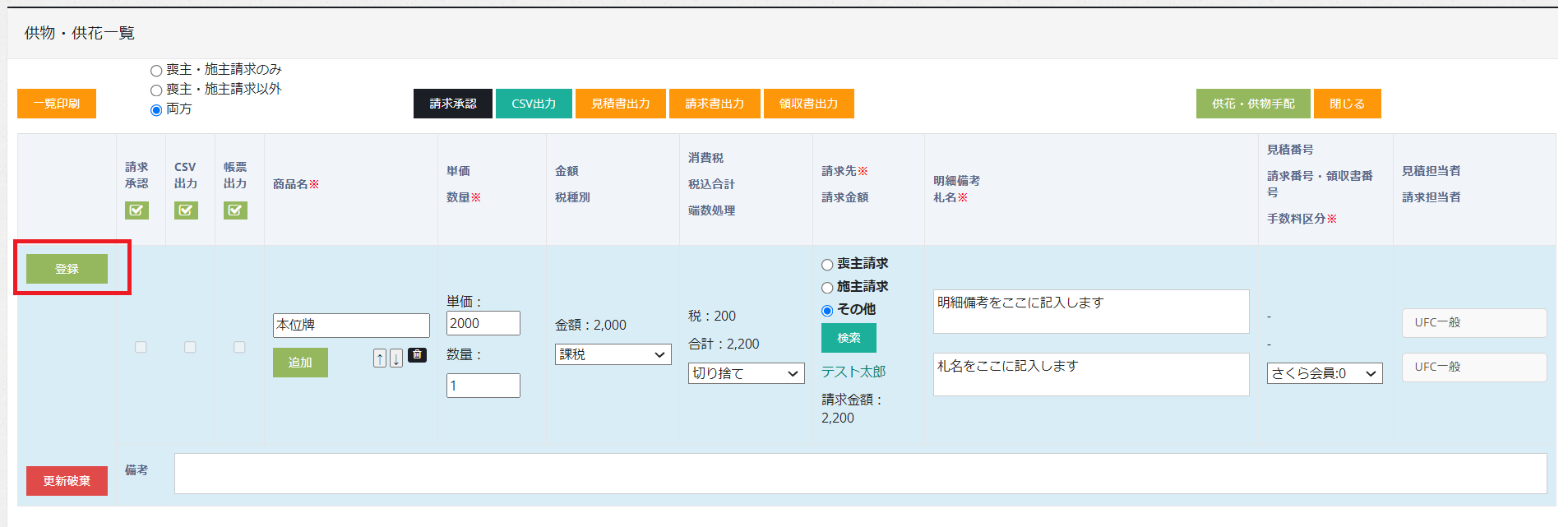Viewport: 1568px width, 527px height.
Task: Select the 喪主・施主請求のみ filter option
Action: coord(156,71)
